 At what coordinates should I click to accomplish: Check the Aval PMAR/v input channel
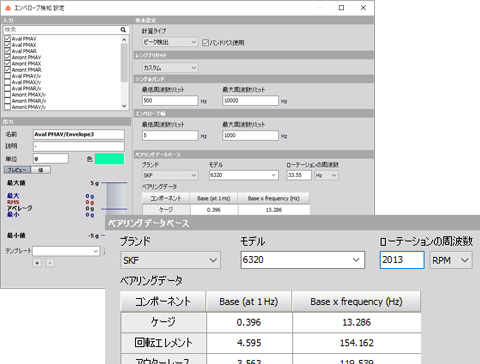click(7, 88)
